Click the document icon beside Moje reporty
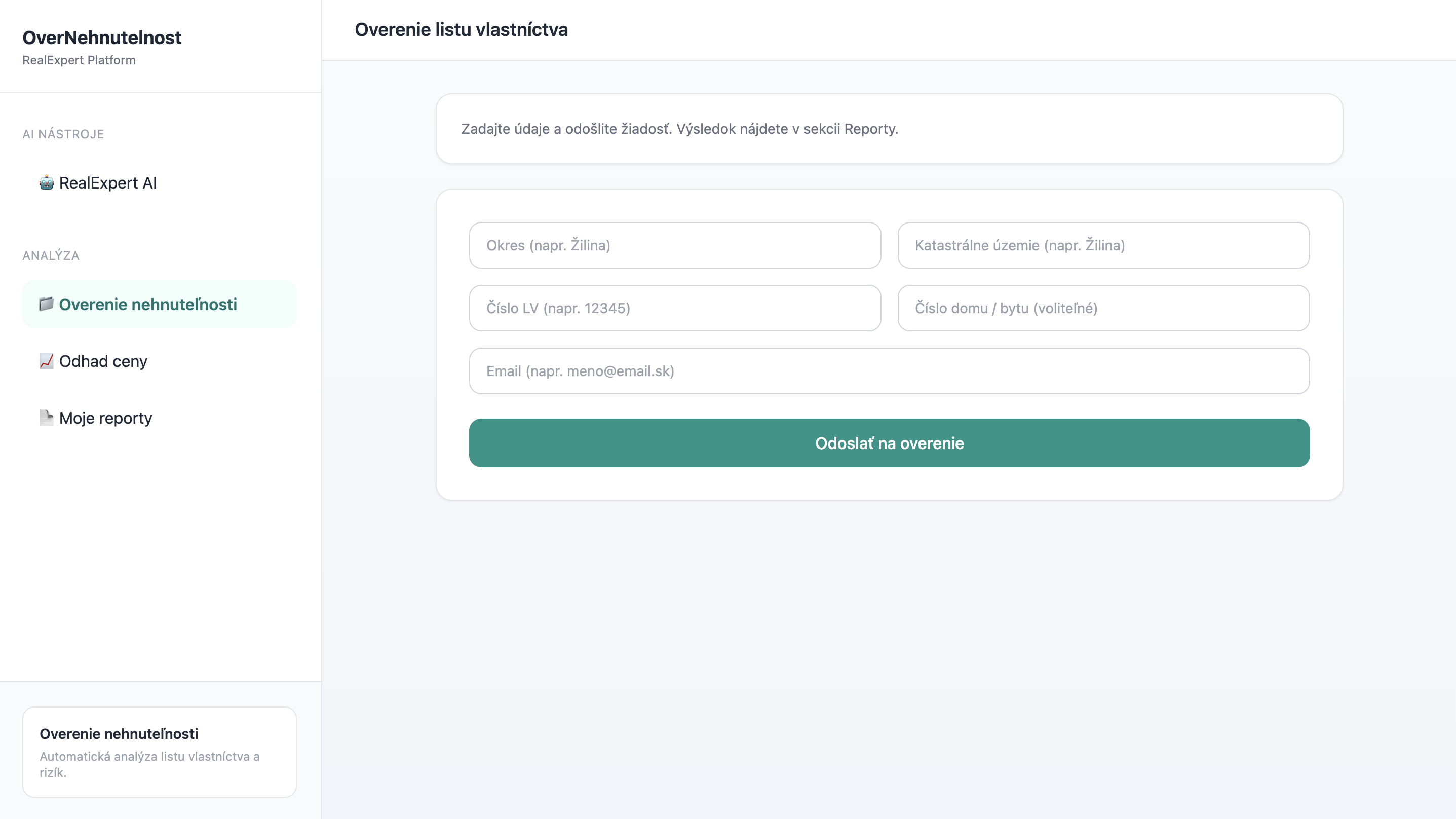The image size is (1456, 819). pos(46,418)
